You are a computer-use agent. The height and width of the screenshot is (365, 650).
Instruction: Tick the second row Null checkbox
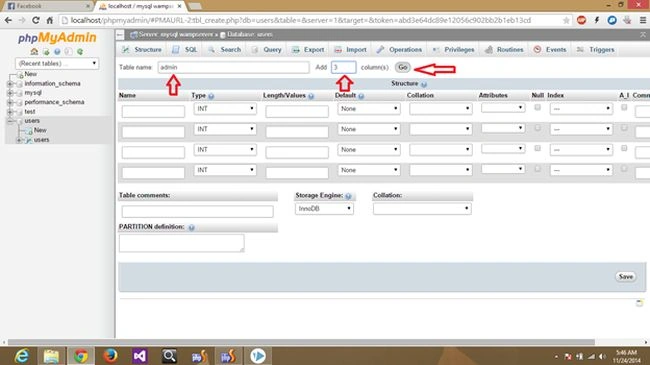537,128
